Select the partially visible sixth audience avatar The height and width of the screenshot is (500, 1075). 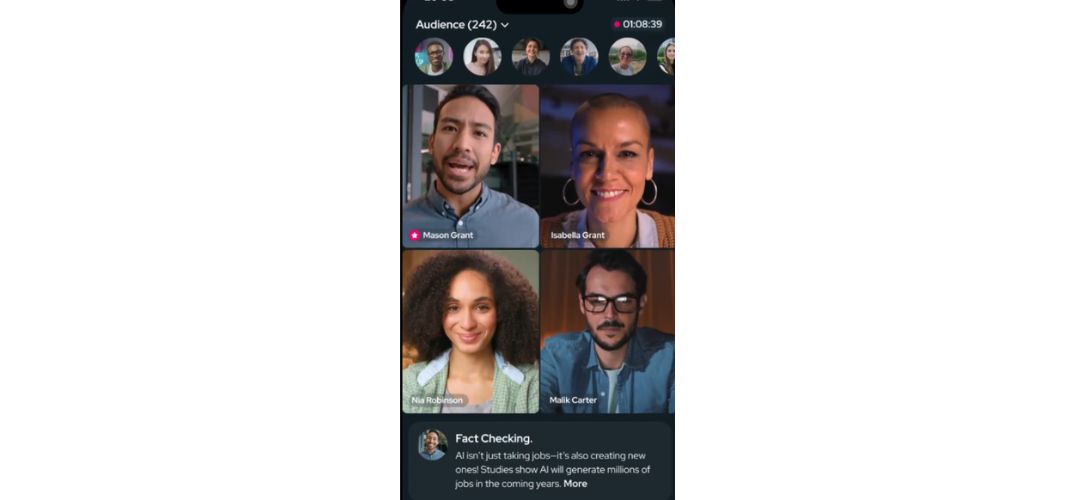(x=666, y=56)
